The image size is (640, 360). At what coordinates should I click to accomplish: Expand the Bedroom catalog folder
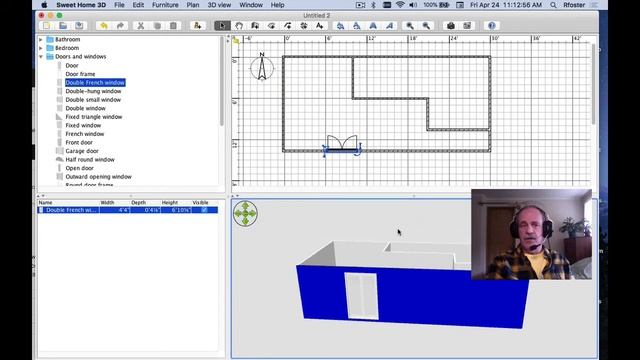coord(41,48)
